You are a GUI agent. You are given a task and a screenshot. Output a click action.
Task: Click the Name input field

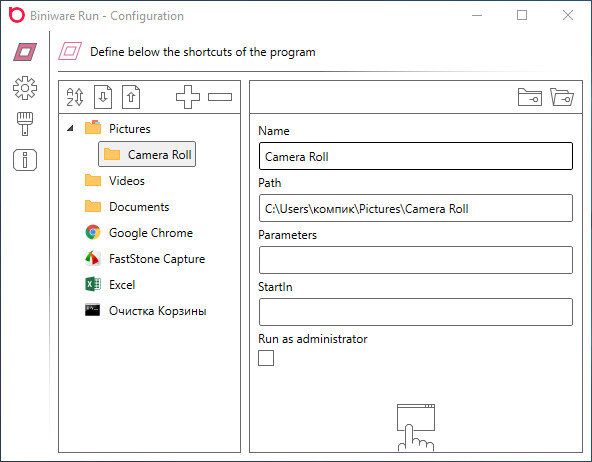[416, 156]
